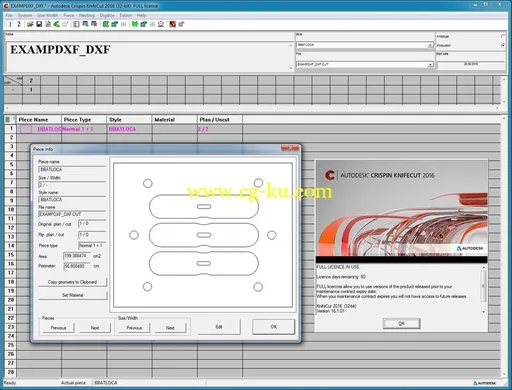Screen dimensions: 512x390
Task: Click the Edit button in Piece info
Action: [x=219, y=327]
